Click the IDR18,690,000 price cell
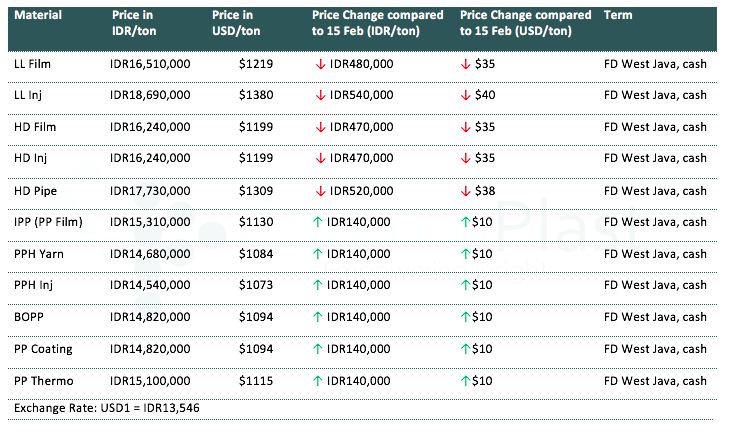Image resolution: width=730 pixels, height=432 pixels. pos(150,95)
